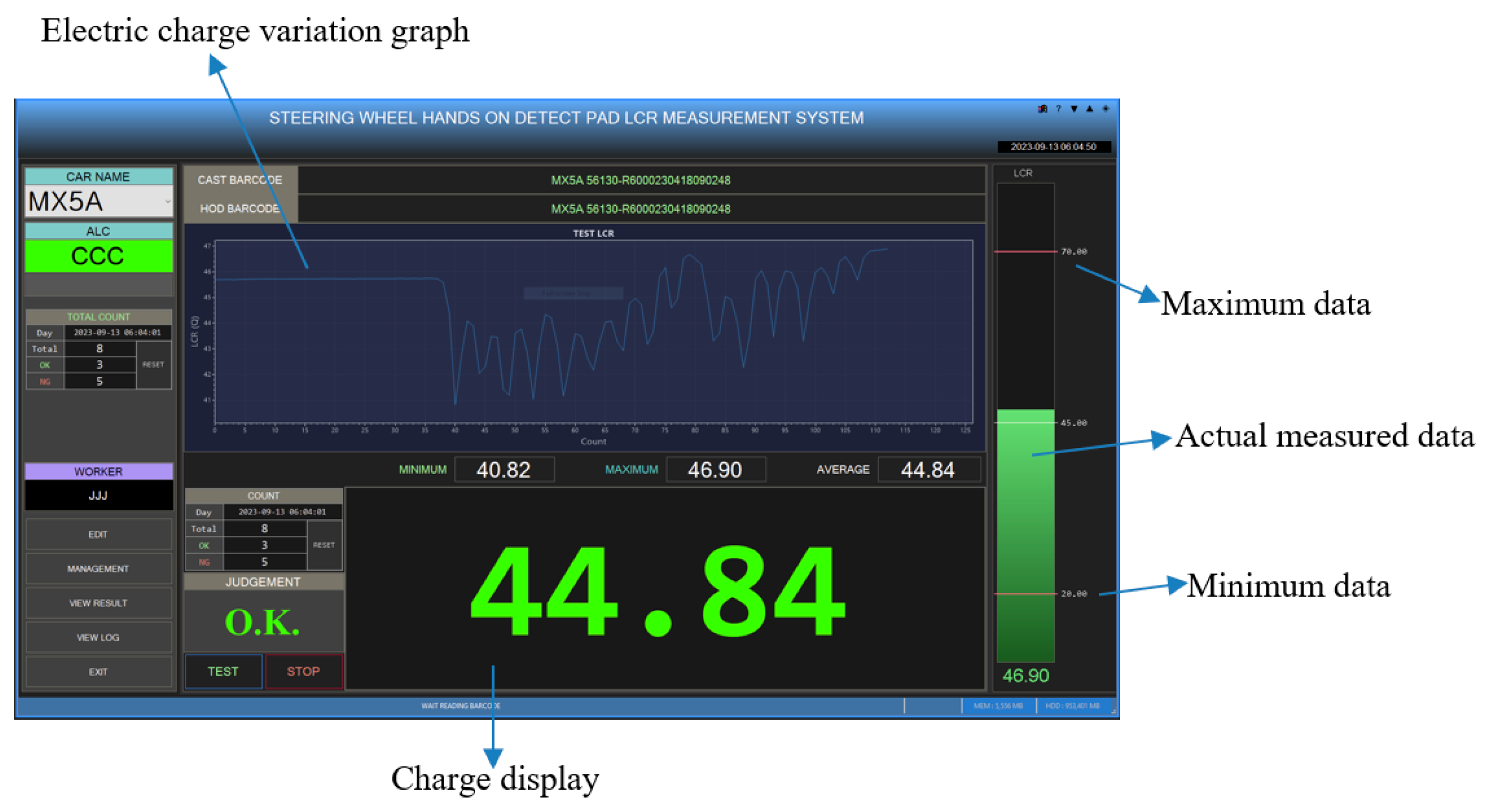Screen dimensions: 1485x812
Task: Click the up-pointing triangle icon in title bar
Action: (x=1090, y=109)
